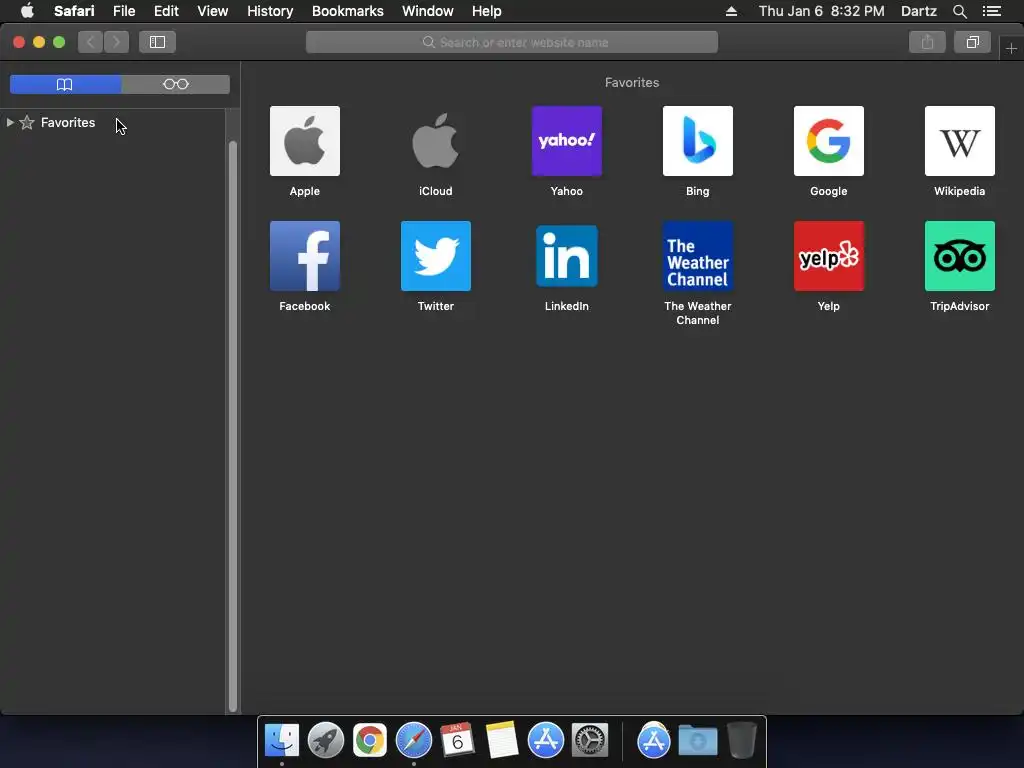Open the Twitter favorite tile
Viewport: 1024px width, 768px height.
pyautogui.click(x=436, y=256)
